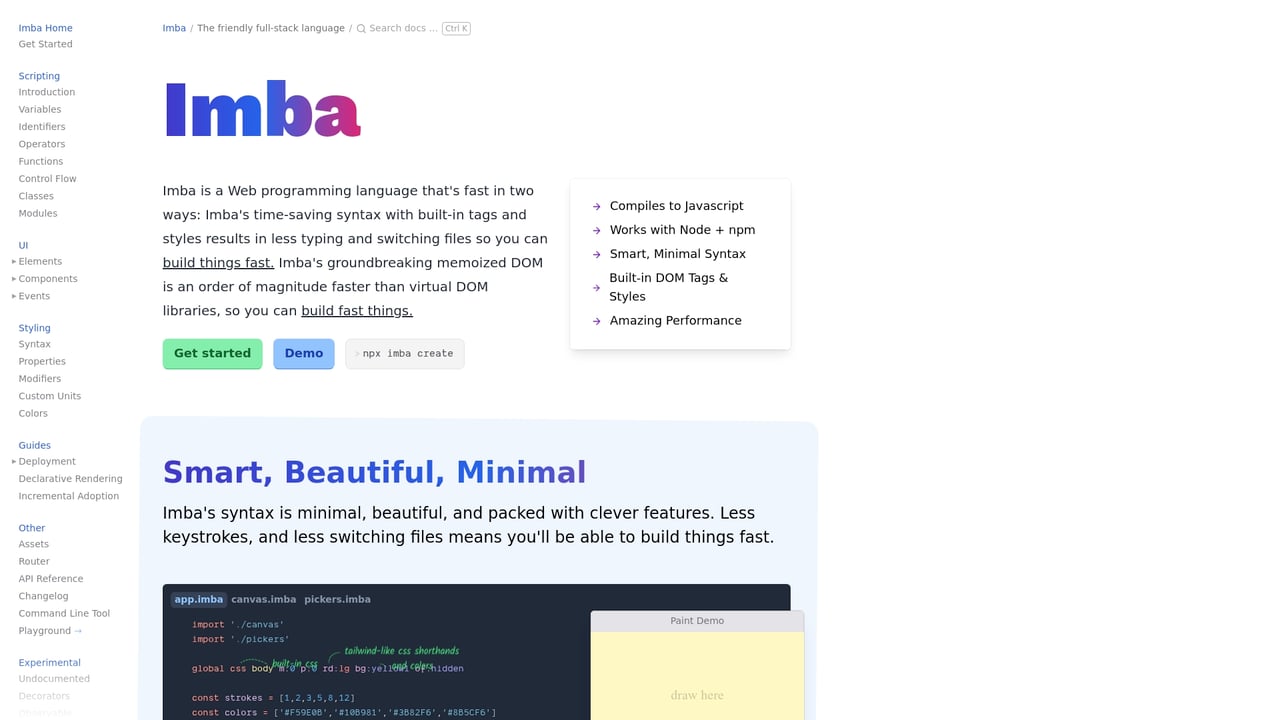
Task: Click arrow icon beside "Amazing Performance"
Action: 596,320
